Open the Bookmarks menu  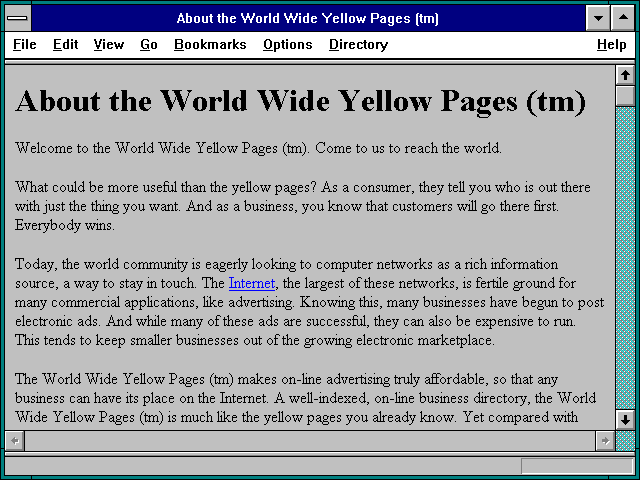pyautogui.click(x=210, y=44)
